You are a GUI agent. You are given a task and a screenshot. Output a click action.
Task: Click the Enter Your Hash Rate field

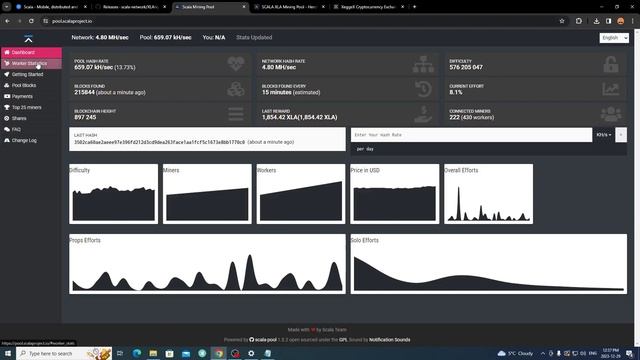pos(471,135)
